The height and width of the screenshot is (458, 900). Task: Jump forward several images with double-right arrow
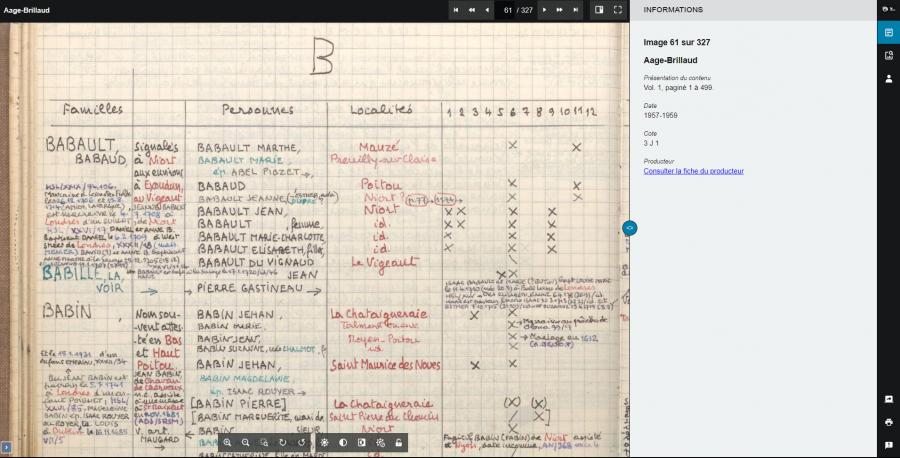(x=560, y=10)
